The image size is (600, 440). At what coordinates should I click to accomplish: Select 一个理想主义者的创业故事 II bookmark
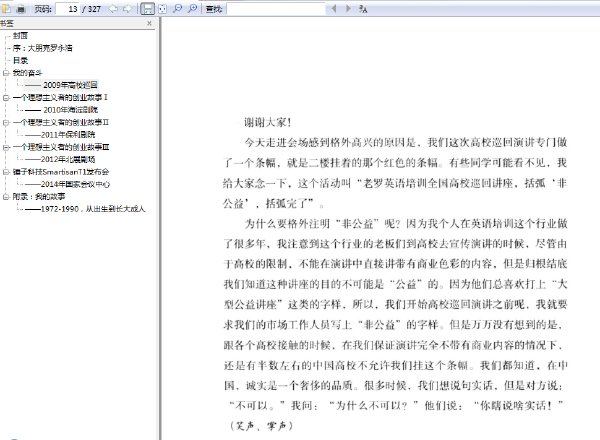tap(61, 122)
